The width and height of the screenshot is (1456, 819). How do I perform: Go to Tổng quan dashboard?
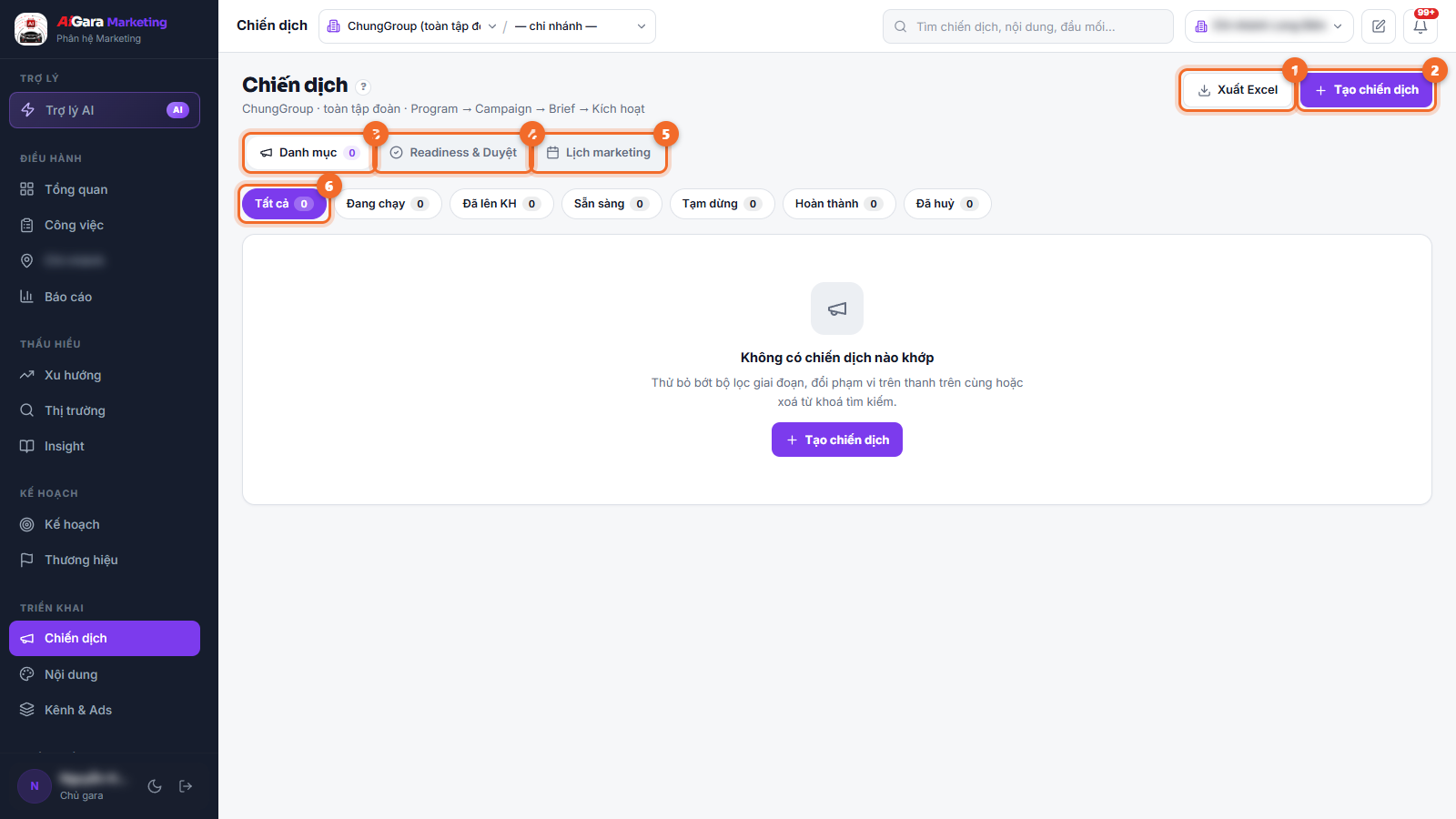(105, 189)
